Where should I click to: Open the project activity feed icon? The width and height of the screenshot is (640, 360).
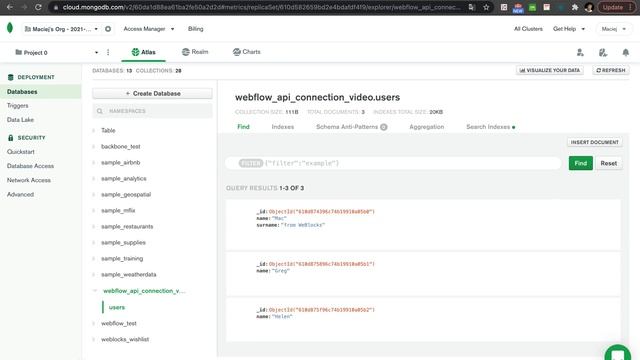[x=603, y=52]
